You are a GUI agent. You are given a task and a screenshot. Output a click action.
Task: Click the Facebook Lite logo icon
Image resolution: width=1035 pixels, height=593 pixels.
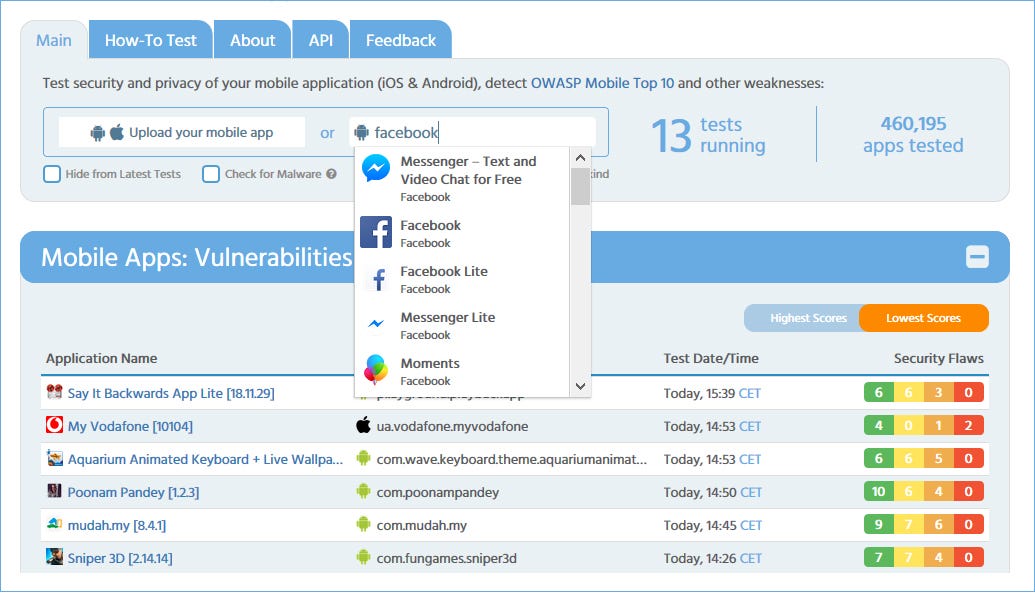point(378,279)
